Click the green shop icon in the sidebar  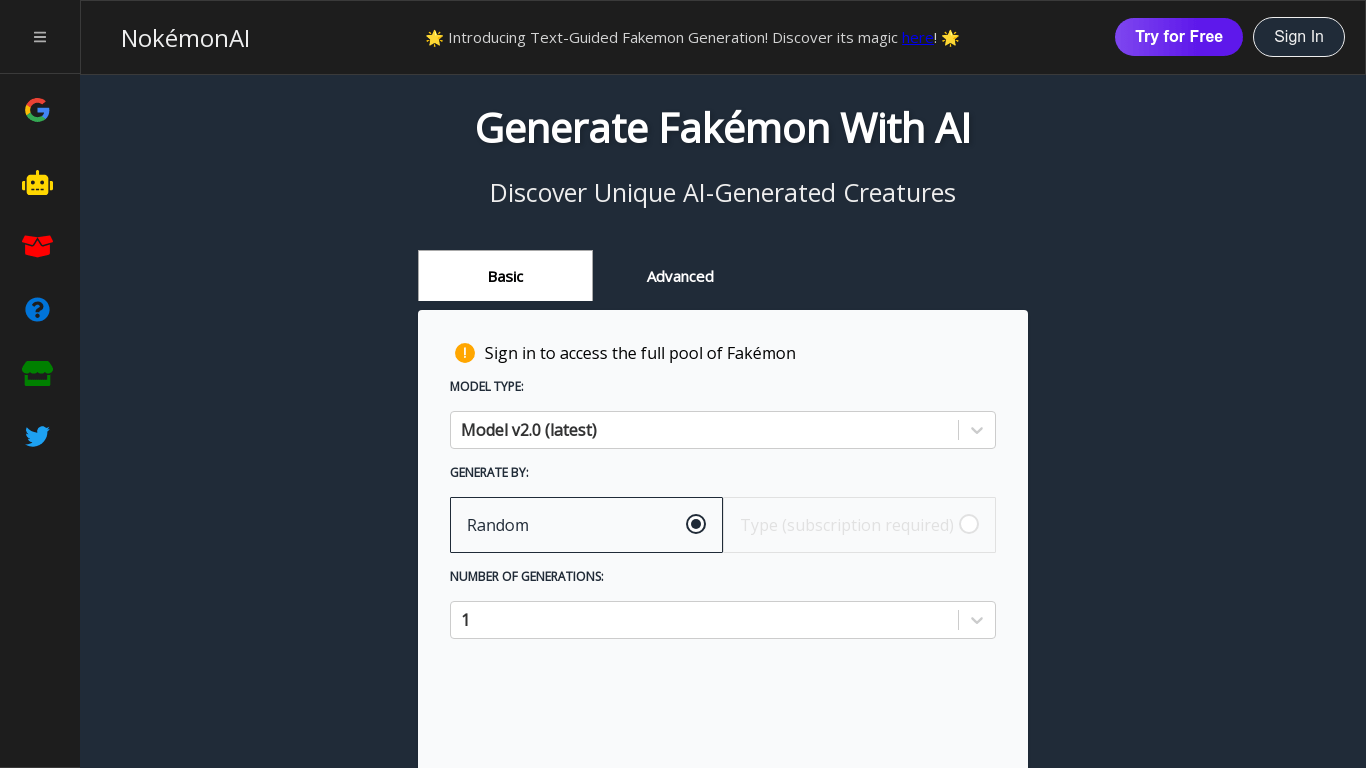click(37, 372)
